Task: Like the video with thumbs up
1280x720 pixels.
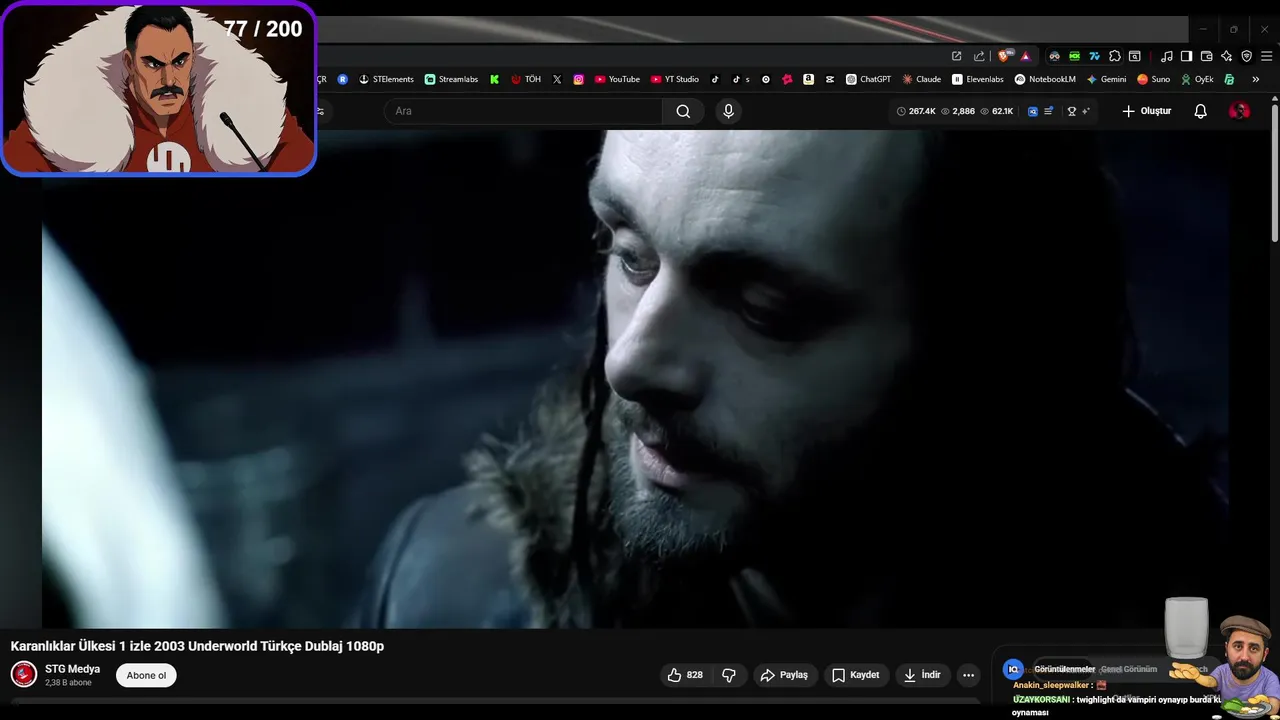Action: click(x=685, y=675)
